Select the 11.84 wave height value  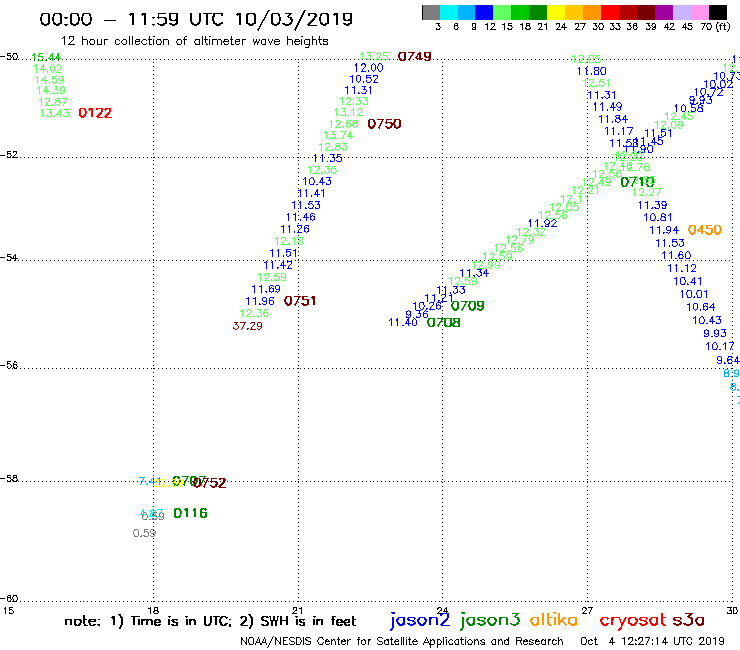point(613,119)
